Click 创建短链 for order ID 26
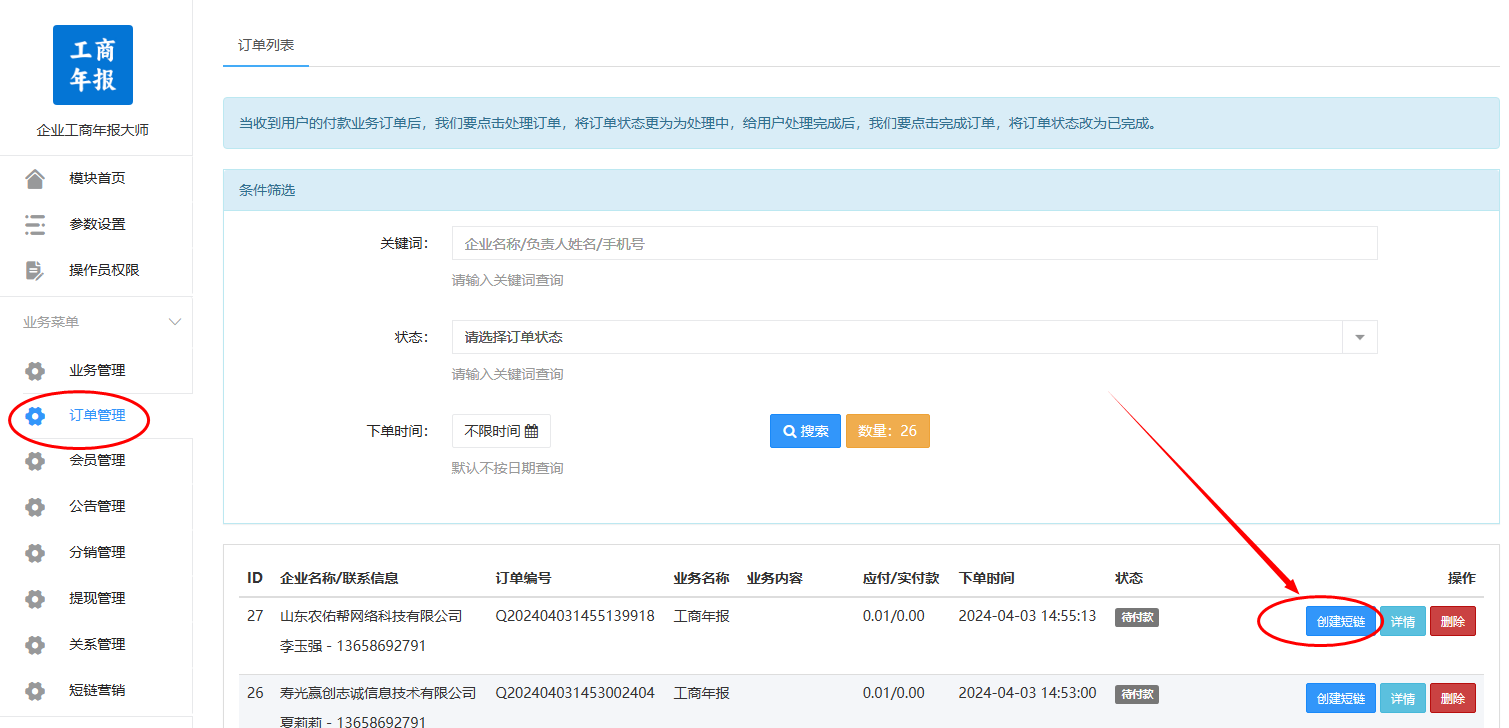Screen dimensions: 1509x728 [1341, 698]
